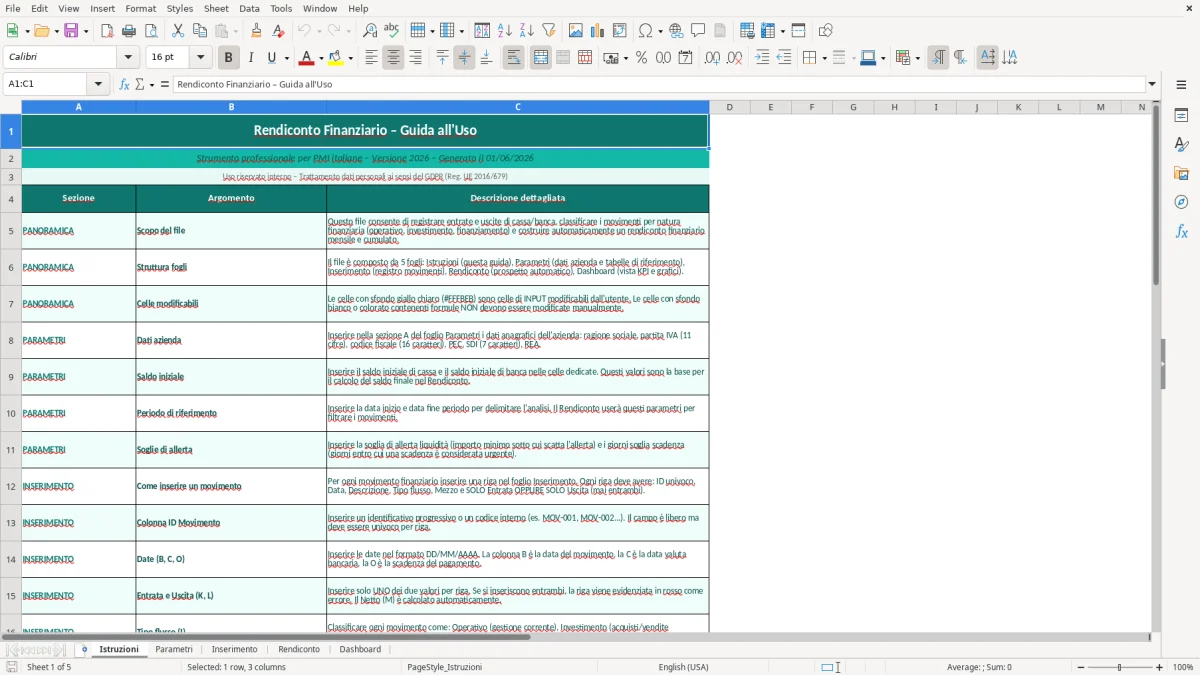Toggle Italic formatting
The width and height of the screenshot is (1200, 675).
click(x=251, y=58)
